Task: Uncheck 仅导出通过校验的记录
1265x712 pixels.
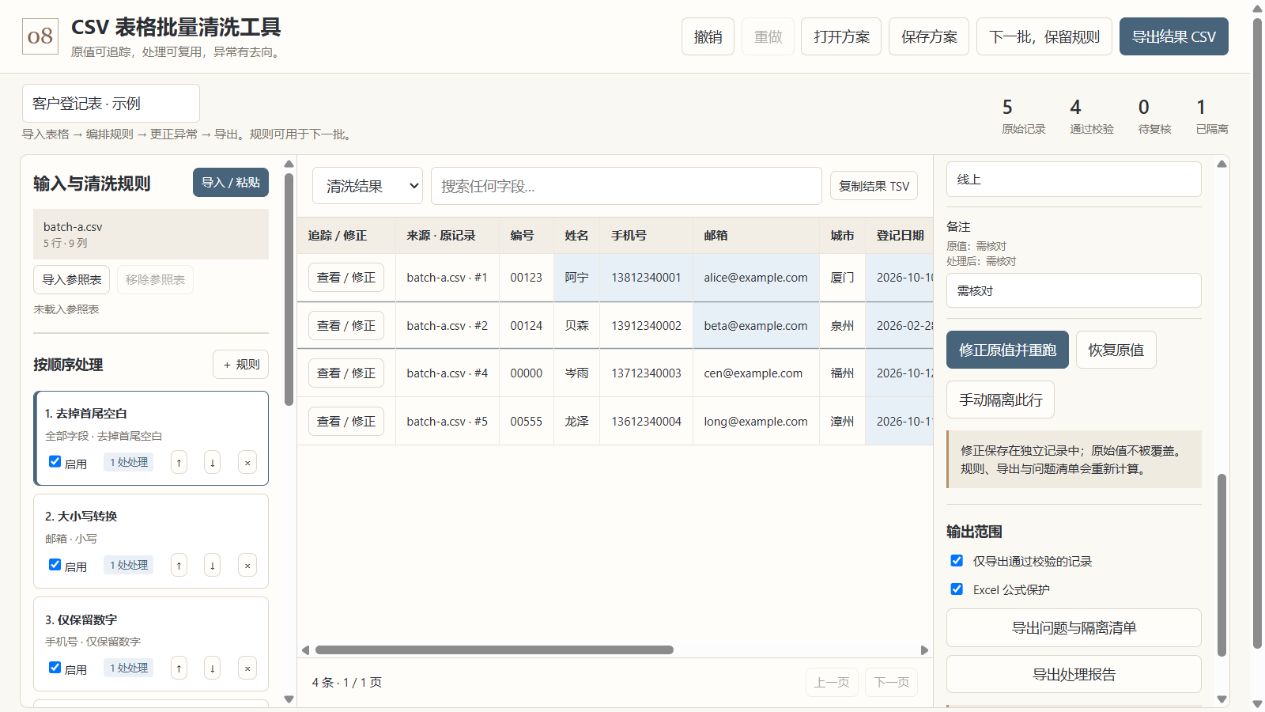Action: click(957, 561)
